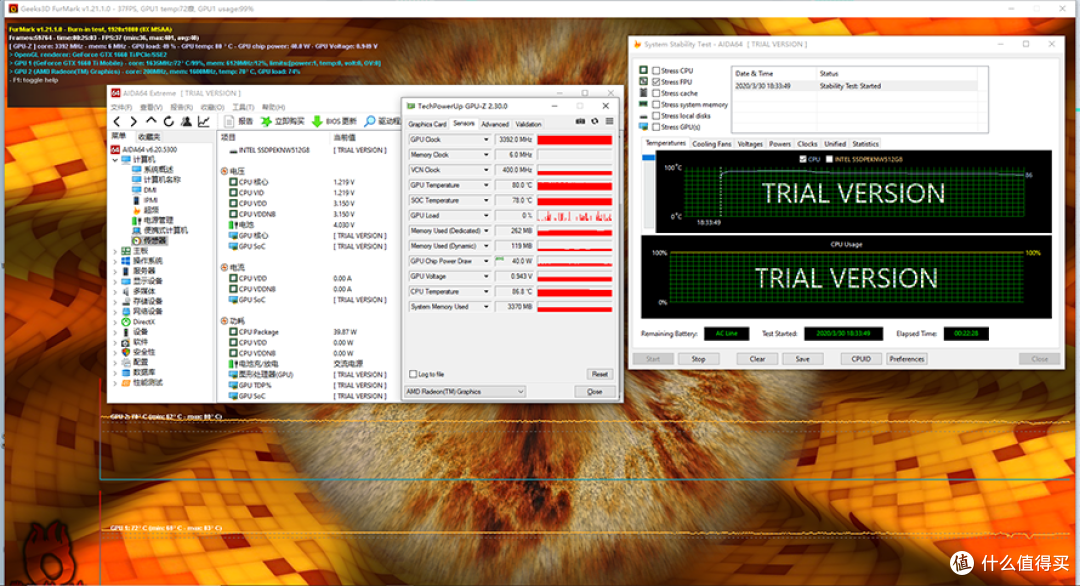Click the GPU Temperature red sensor graph
1080x586 pixels.
coord(574,185)
